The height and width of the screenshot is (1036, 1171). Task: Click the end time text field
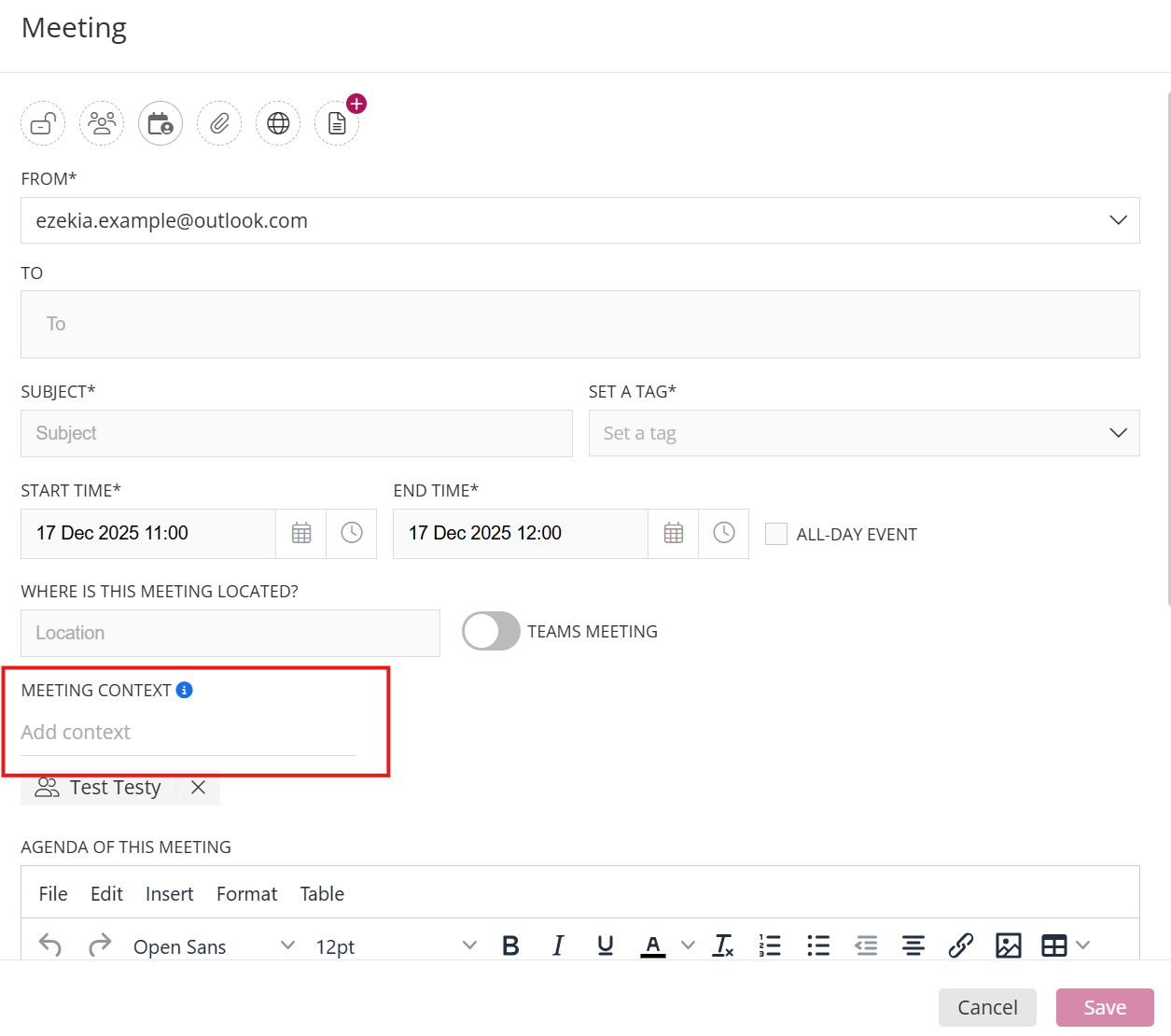(521, 533)
